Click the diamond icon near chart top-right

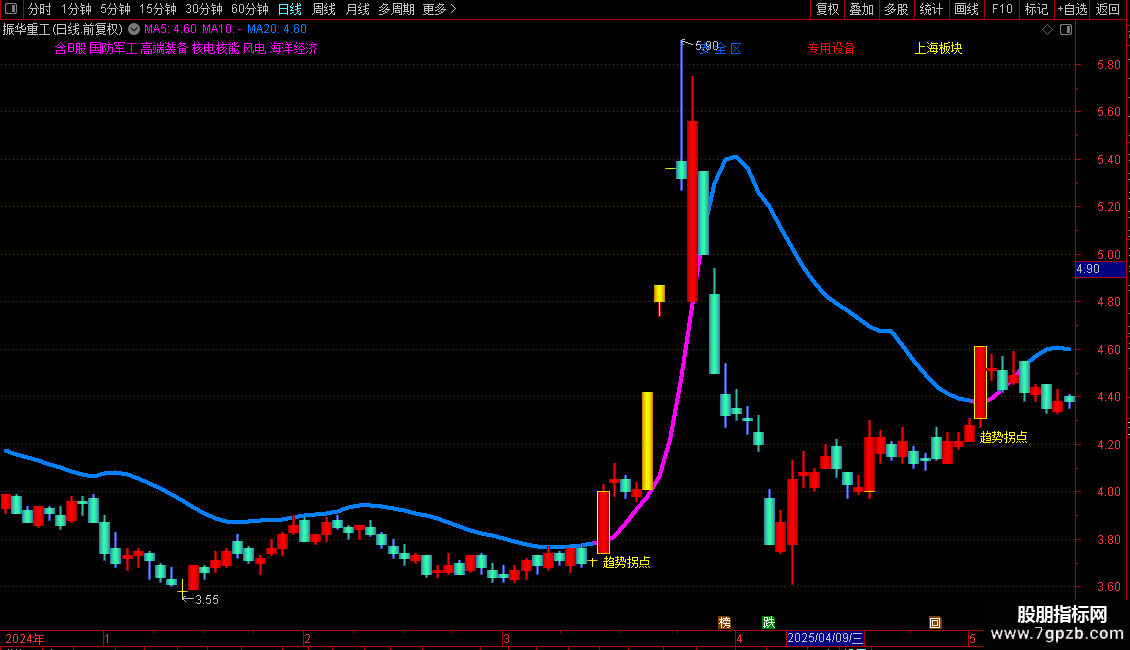click(1048, 30)
